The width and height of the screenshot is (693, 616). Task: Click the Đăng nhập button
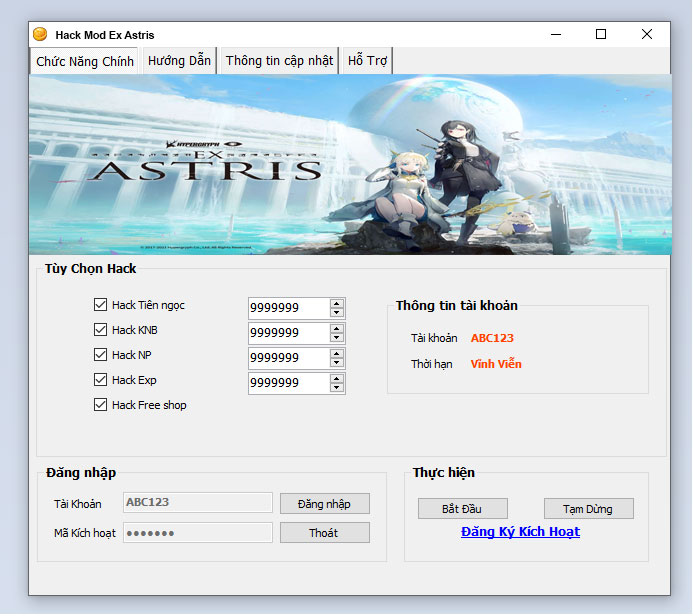click(x=325, y=504)
